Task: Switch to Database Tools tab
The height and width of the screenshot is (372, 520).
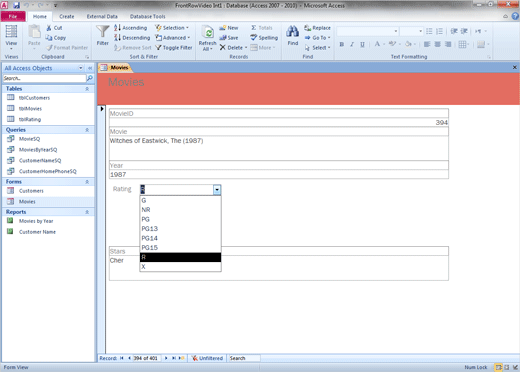Action: pyautogui.click(x=148, y=16)
